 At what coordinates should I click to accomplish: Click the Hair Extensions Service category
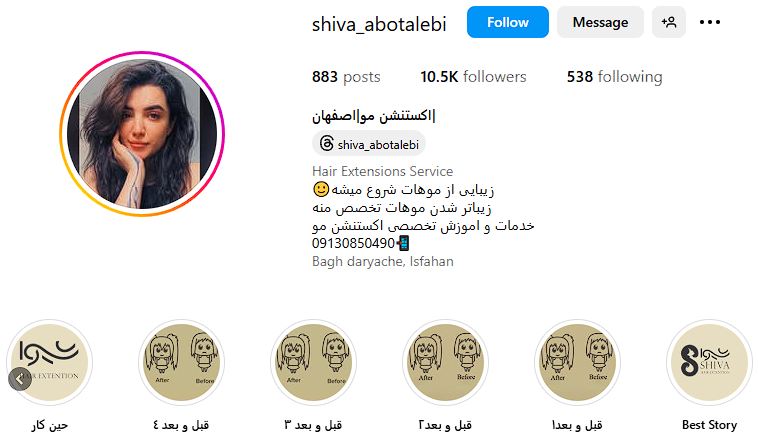(x=382, y=171)
